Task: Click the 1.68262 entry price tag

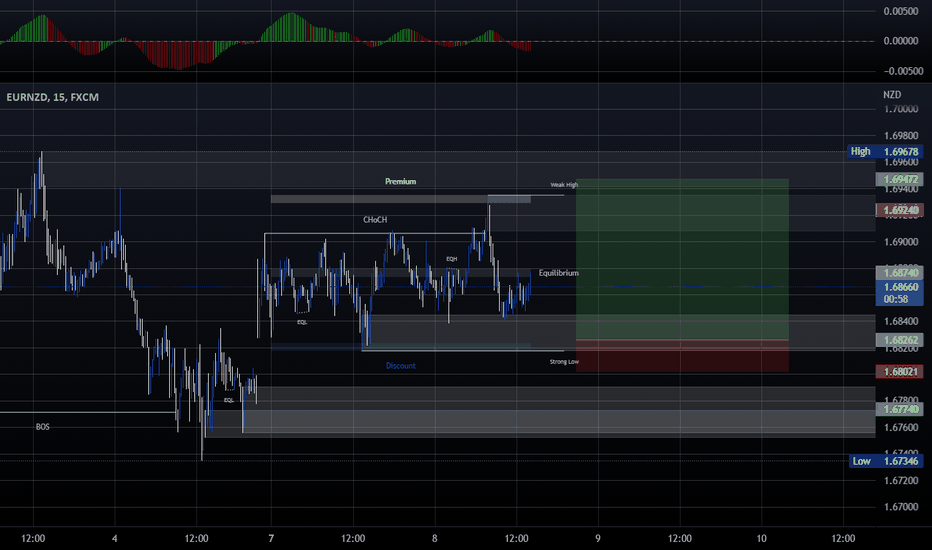Action: [x=899, y=340]
